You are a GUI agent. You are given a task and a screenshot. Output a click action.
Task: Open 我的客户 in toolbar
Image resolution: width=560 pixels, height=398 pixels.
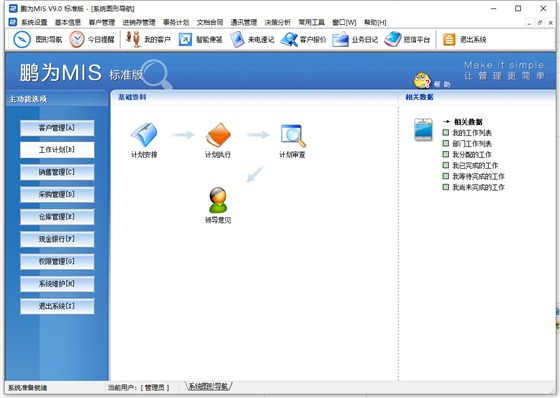pos(148,39)
